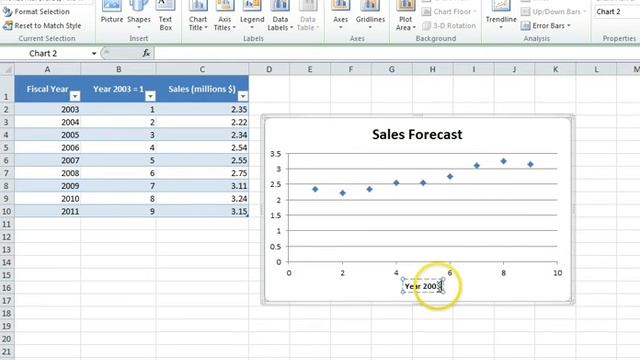The width and height of the screenshot is (640, 360).
Task: Select cell with fiscal year 2003
Action: click(x=47, y=109)
